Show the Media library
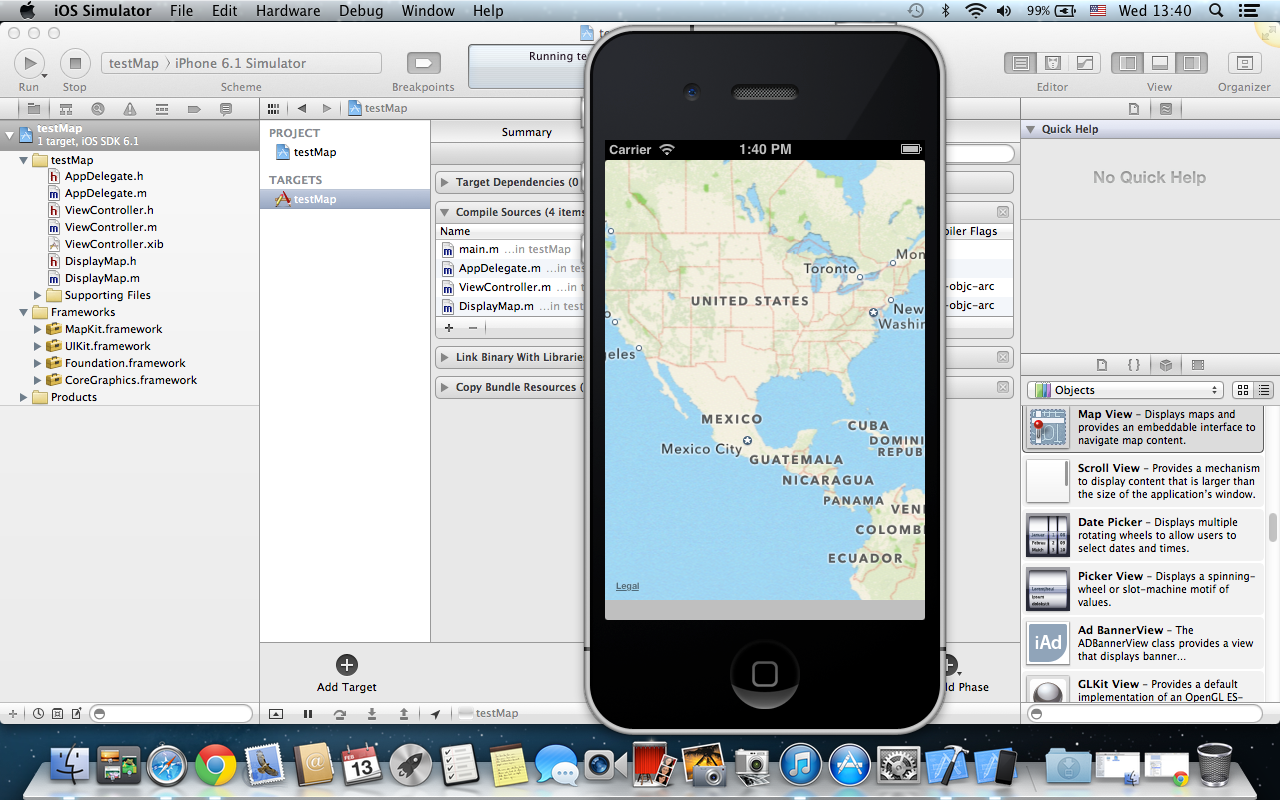The height and width of the screenshot is (800, 1280). tap(1198, 365)
